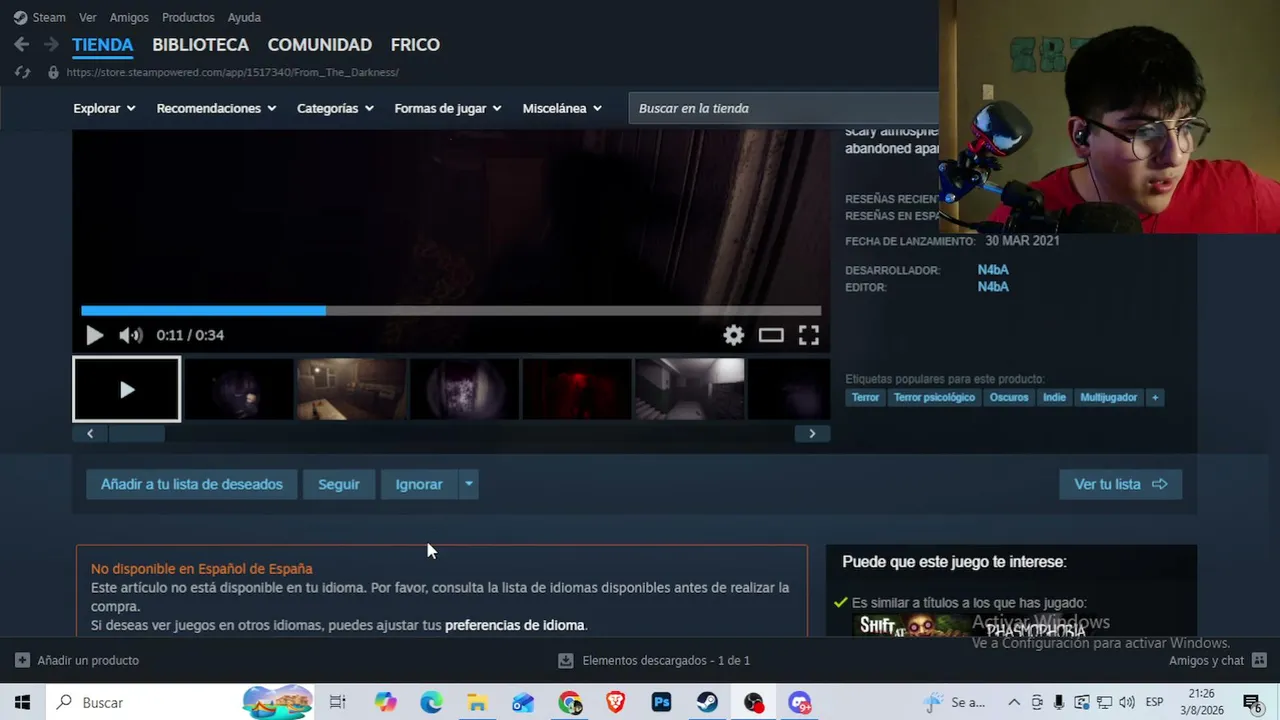The height and width of the screenshot is (720, 1280).
Task: Open the preferencias de idioma link
Action: click(x=514, y=625)
